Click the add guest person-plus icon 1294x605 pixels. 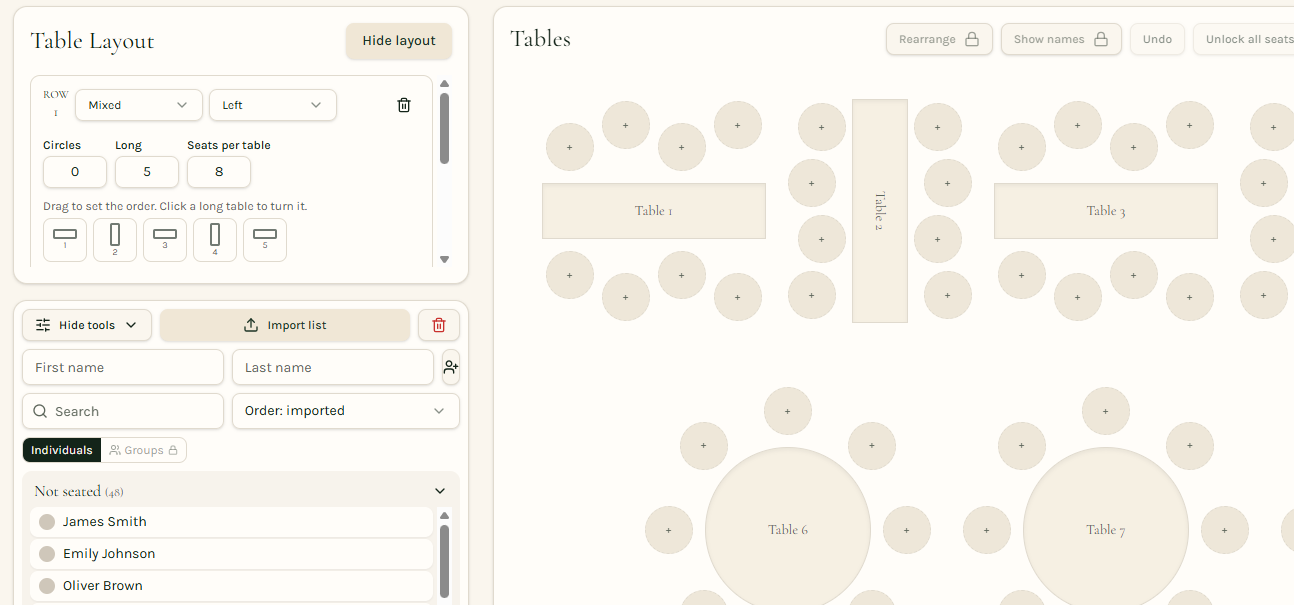451,367
